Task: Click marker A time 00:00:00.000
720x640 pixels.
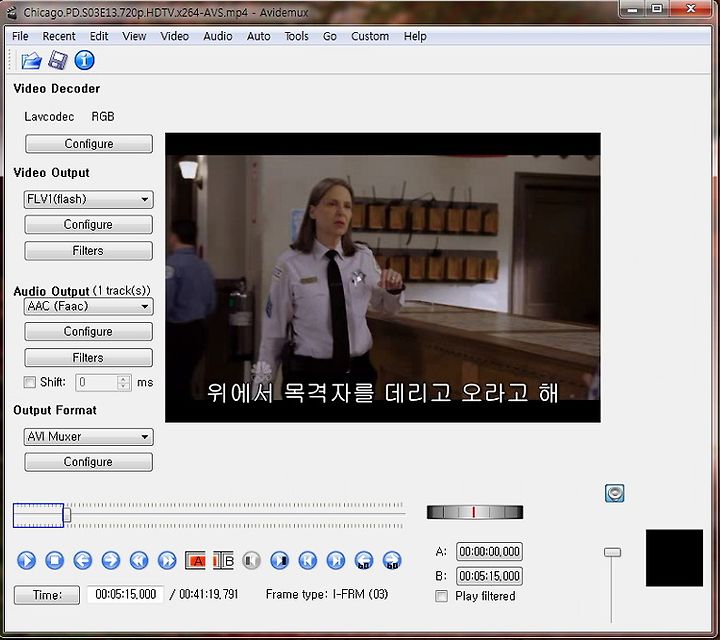Action: coord(489,551)
